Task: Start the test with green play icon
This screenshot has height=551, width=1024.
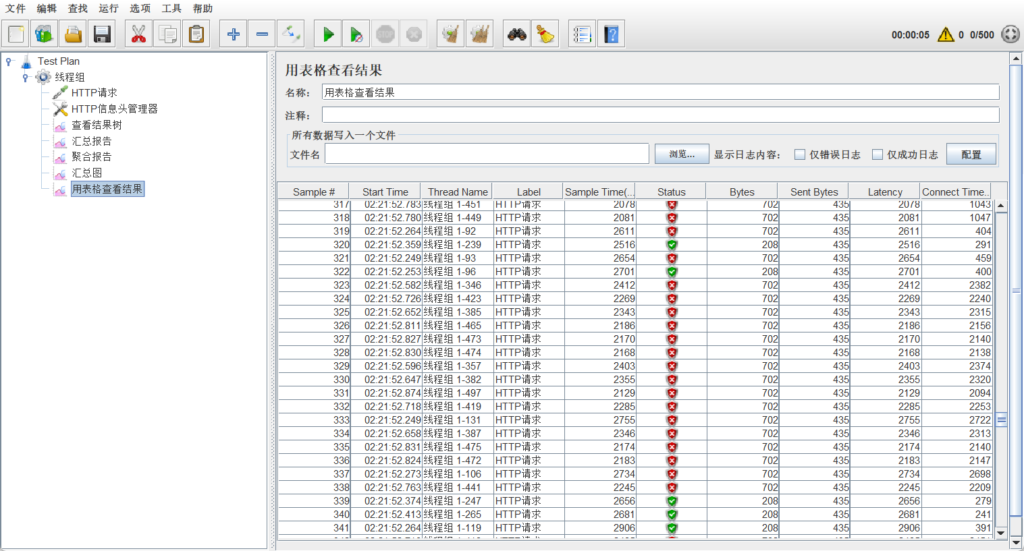Action: pyautogui.click(x=328, y=34)
